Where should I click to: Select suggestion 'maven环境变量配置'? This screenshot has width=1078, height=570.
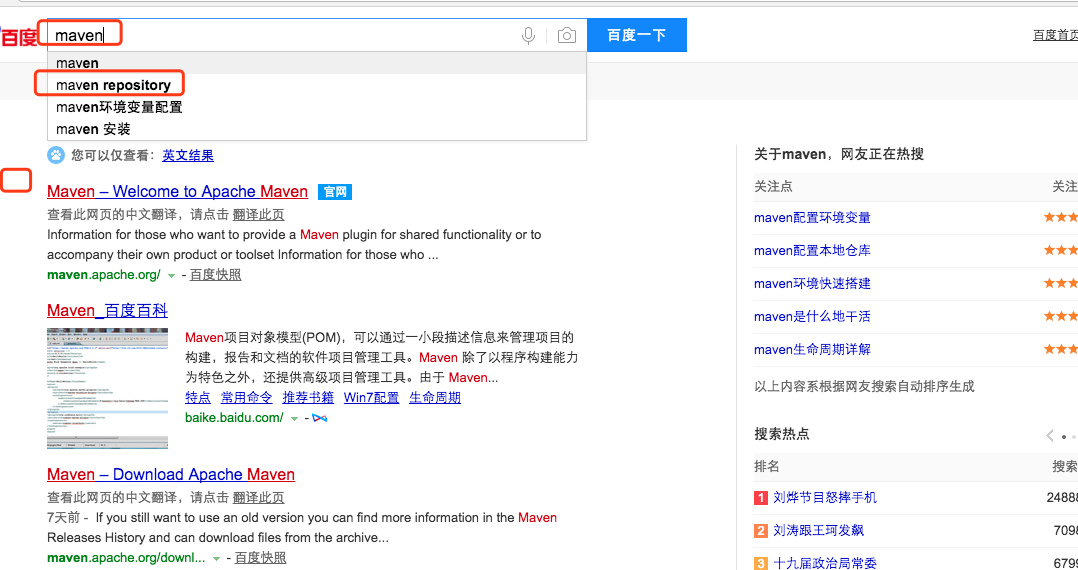click(x=317, y=107)
